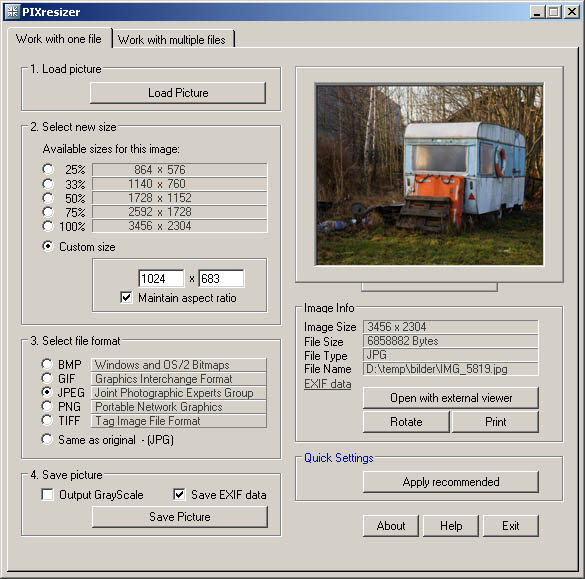Click the PIXresizer title bar icon
585x579 pixels.
point(12,12)
